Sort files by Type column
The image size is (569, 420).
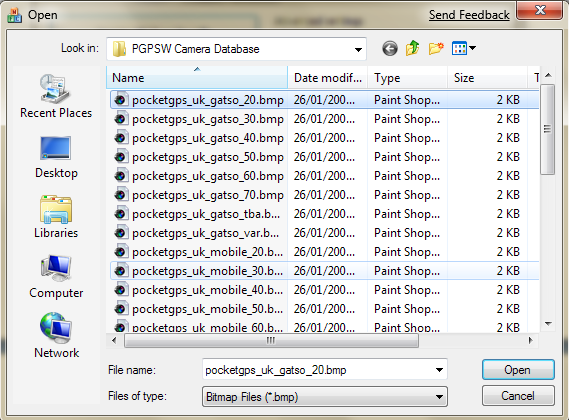[x=408, y=78]
